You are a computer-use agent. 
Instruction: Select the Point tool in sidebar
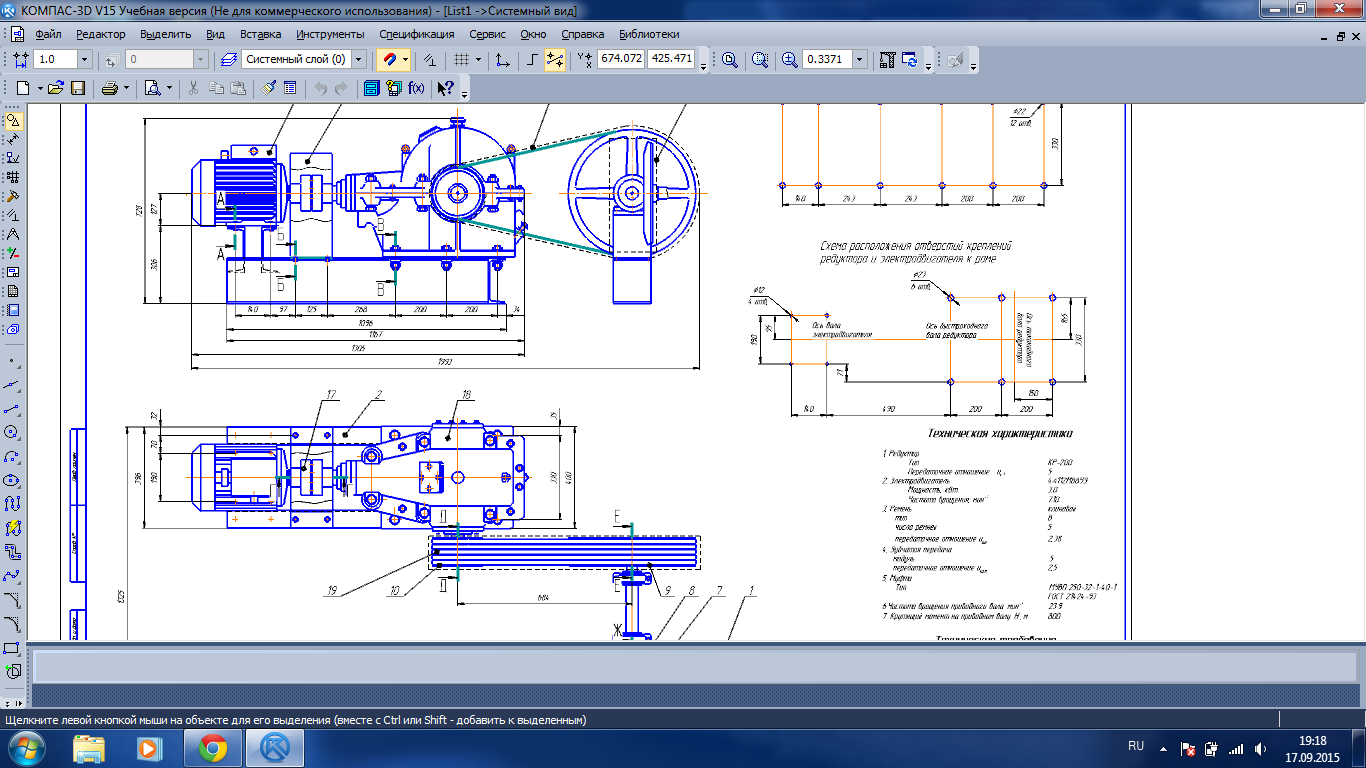13,360
